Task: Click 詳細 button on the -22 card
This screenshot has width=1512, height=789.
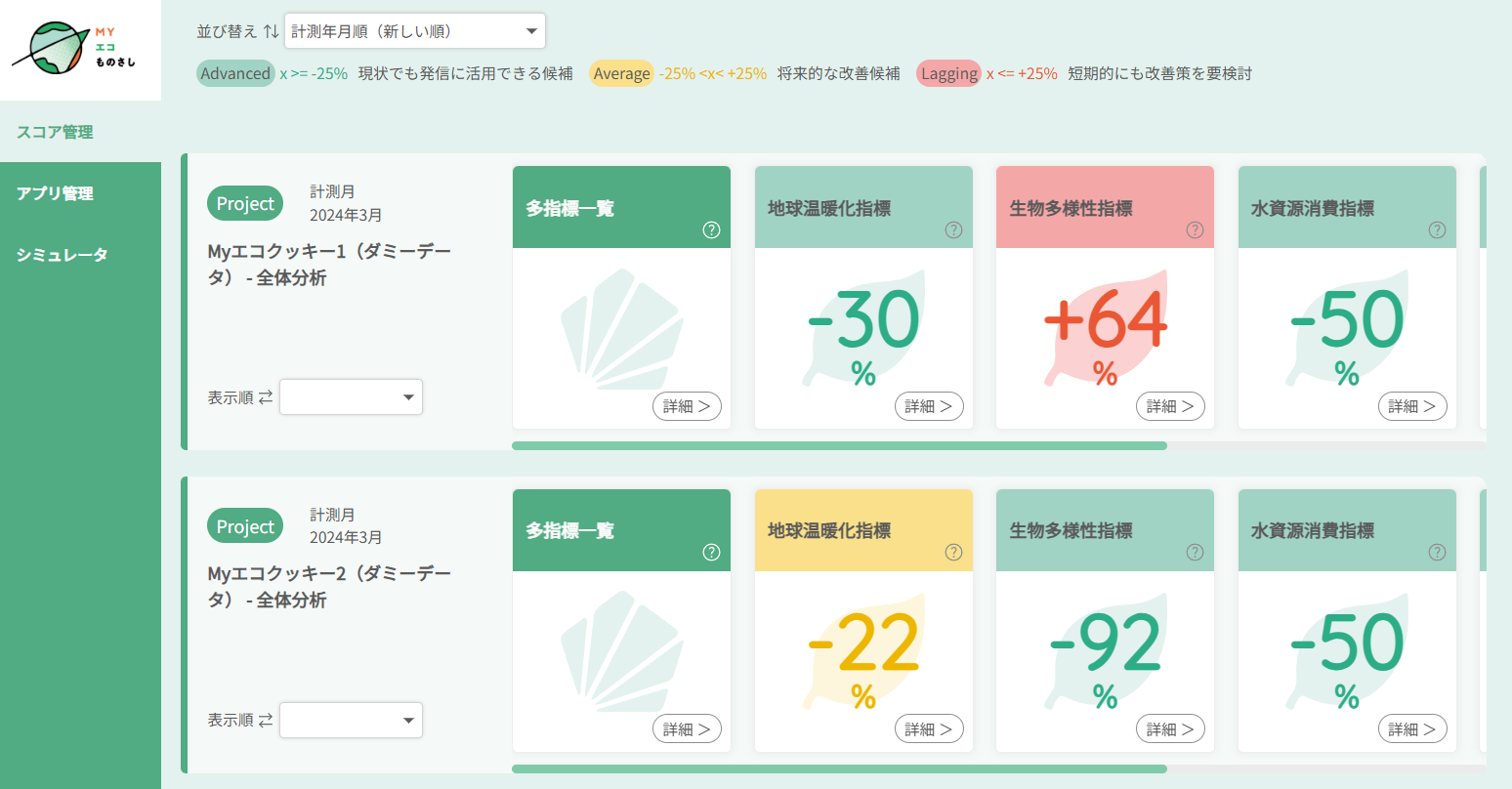Action: tap(929, 729)
